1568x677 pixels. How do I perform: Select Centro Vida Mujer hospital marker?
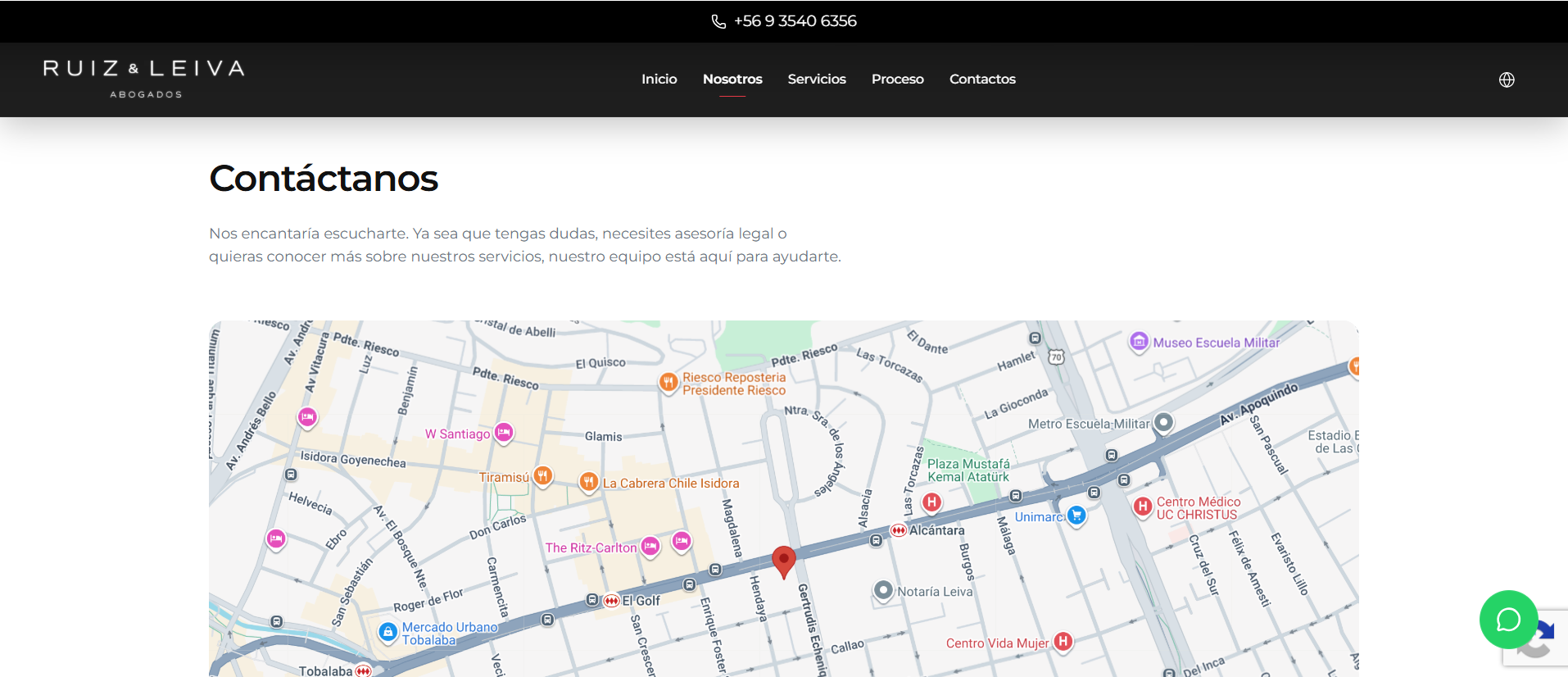(x=1063, y=642)
